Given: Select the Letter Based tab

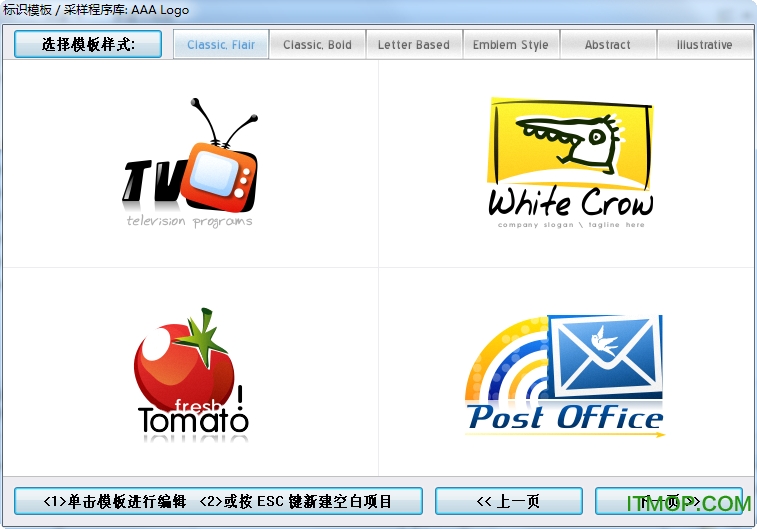Looking at the screenshot, I should [x=413, y=45].
